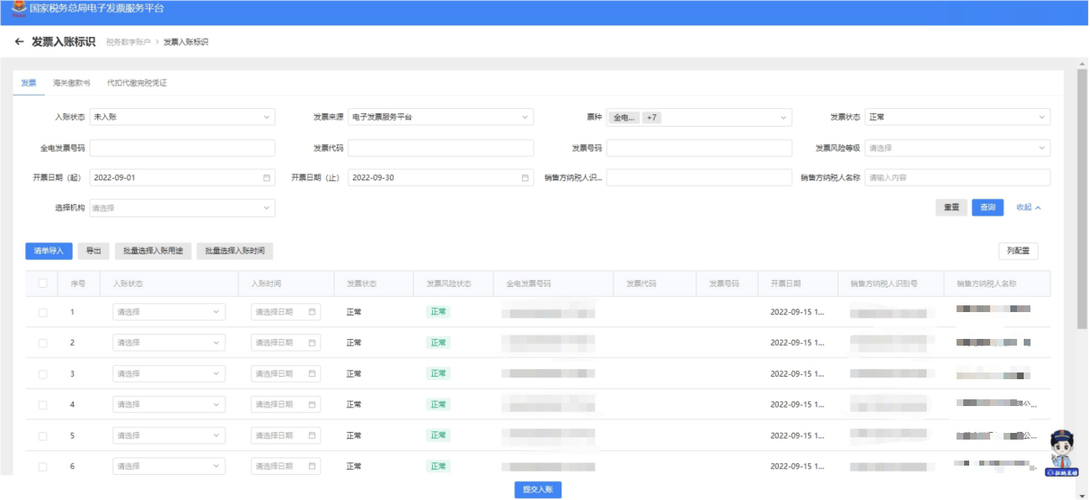Open calendar icon in row 5 入账时间
The width and height of the screenshot is (1090, 500).
point(312,435)
